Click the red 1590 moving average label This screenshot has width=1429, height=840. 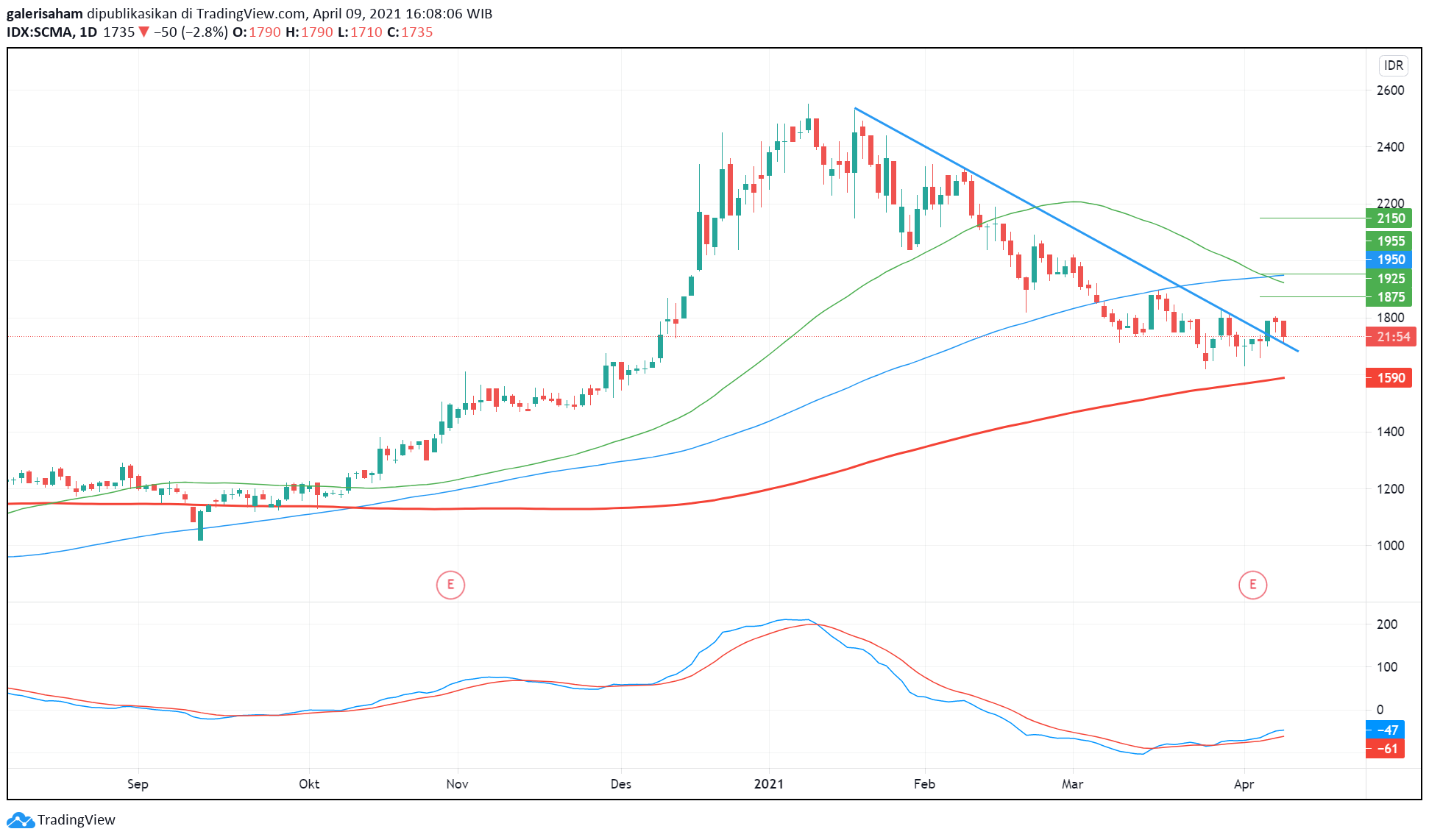(x=1389, y=378)
